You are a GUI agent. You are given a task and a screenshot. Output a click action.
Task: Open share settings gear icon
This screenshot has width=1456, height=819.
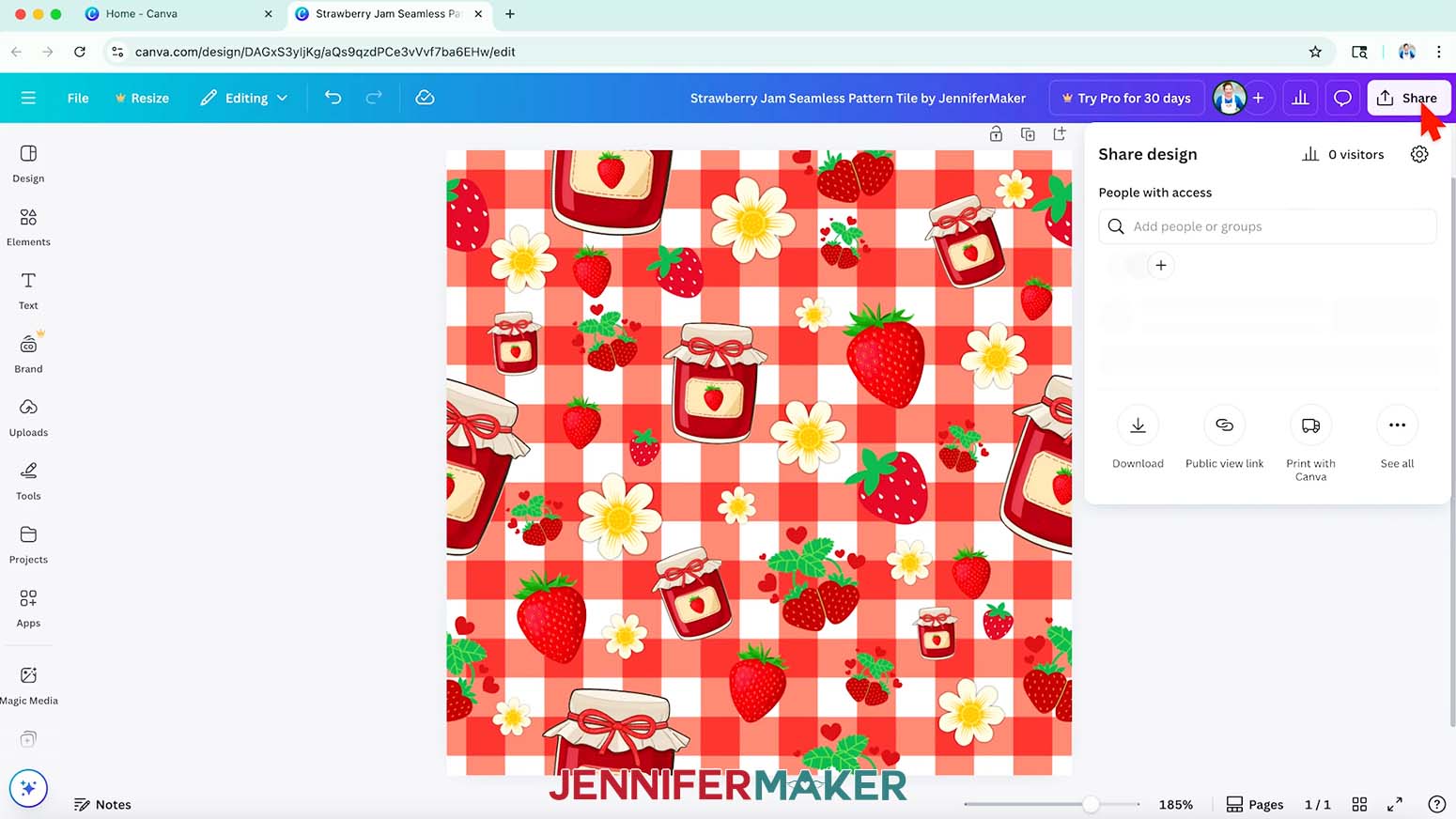coord(1419,154)
